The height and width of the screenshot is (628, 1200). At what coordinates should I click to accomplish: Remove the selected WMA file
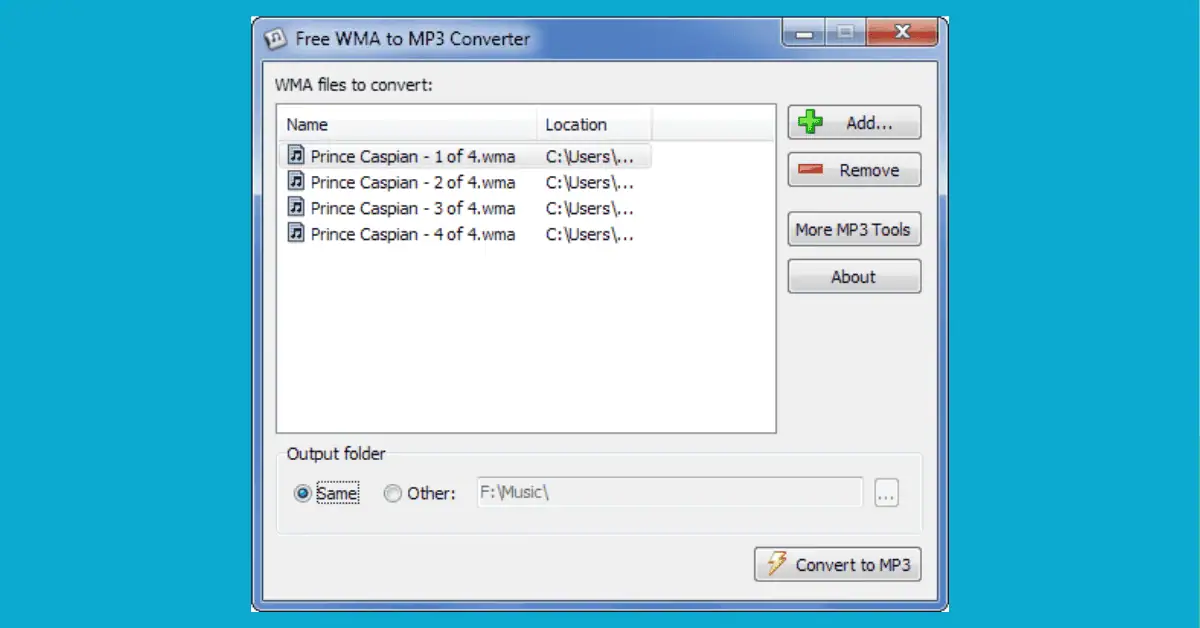click(854, 169)
